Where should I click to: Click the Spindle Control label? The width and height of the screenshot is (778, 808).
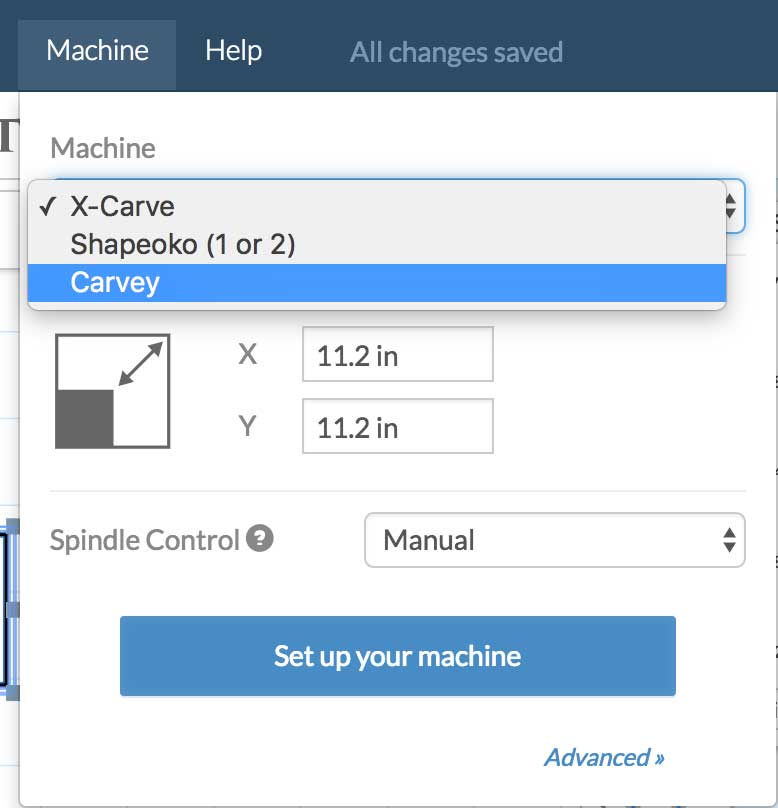144,541
